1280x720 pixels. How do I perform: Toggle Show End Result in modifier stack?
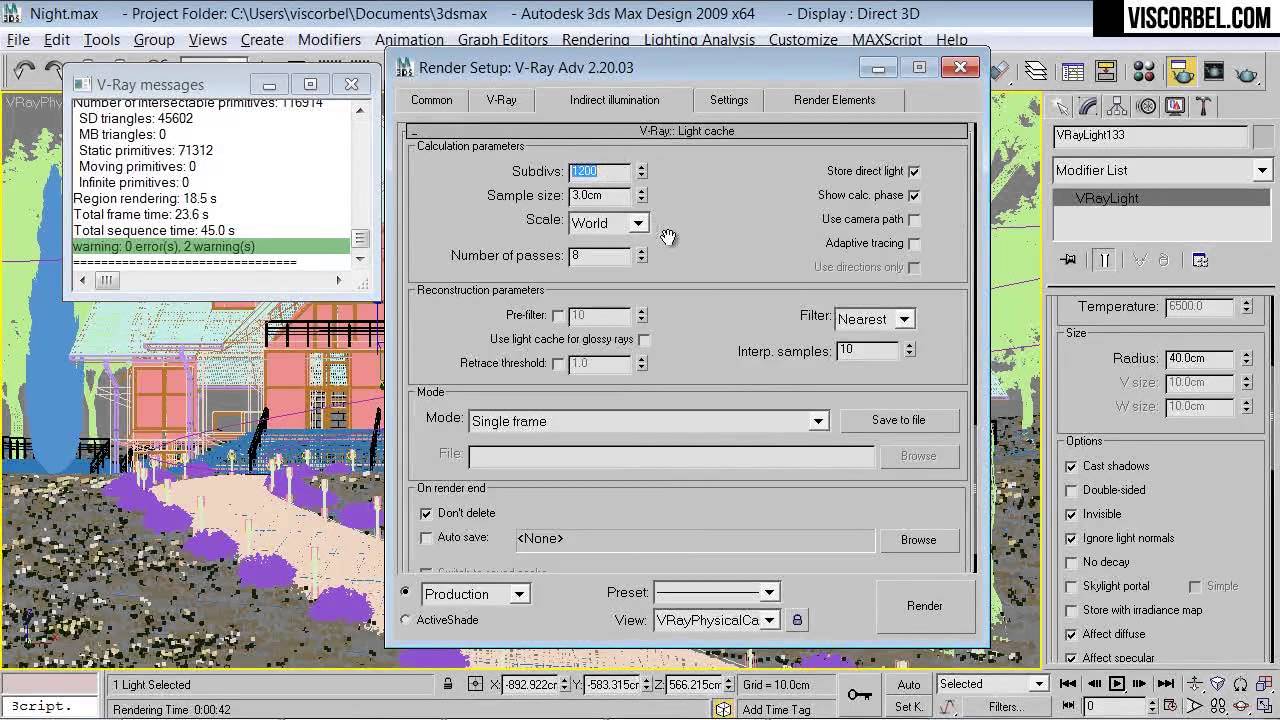[1104, 260]
